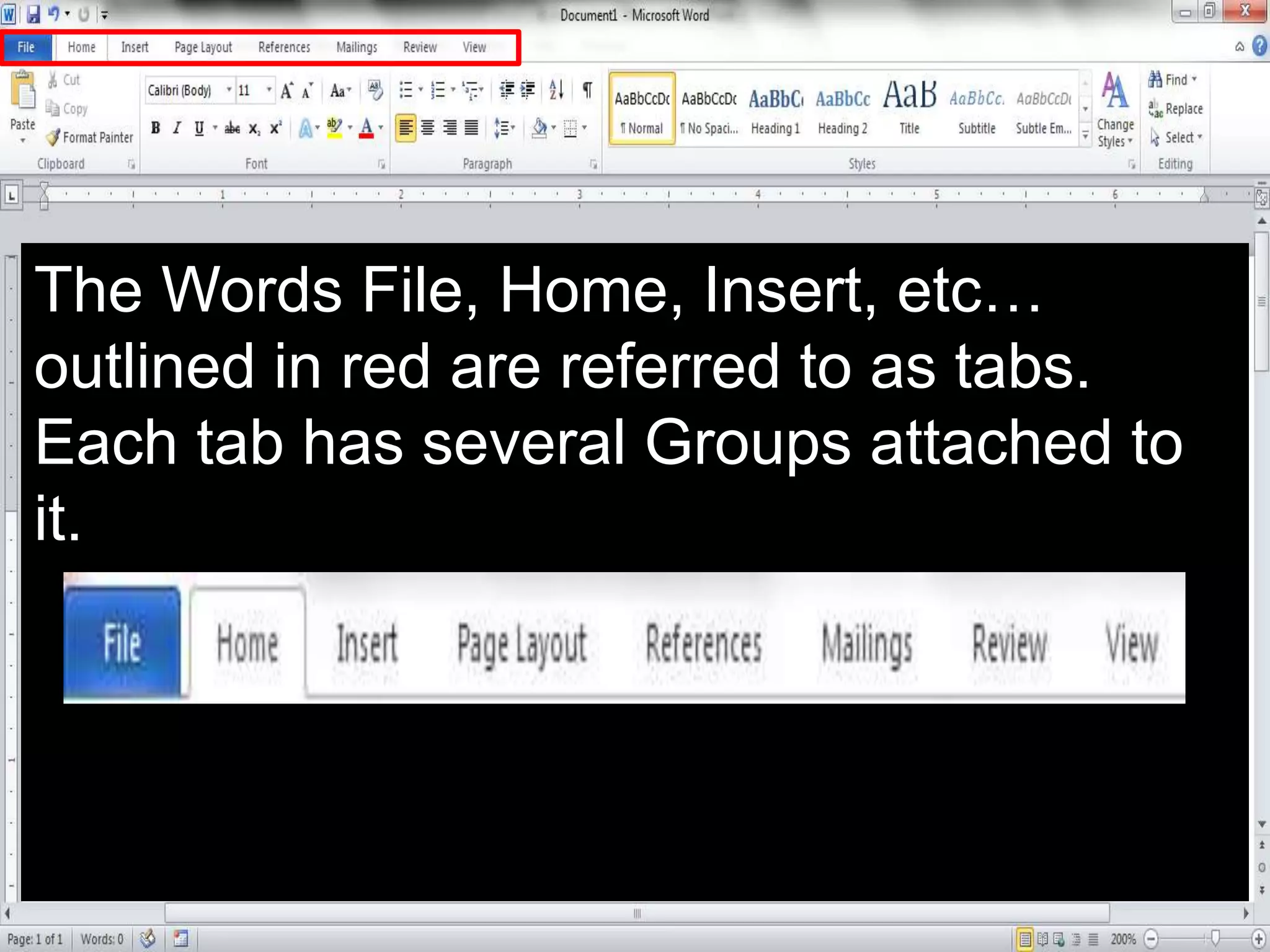Apply the No Spacing style
The width and height of the screenshot is (1270, 952).
[709, 109]
